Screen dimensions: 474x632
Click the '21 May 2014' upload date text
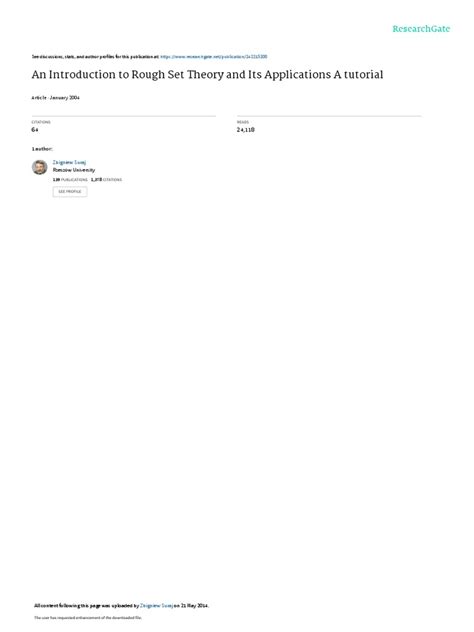tap(195, 605)
